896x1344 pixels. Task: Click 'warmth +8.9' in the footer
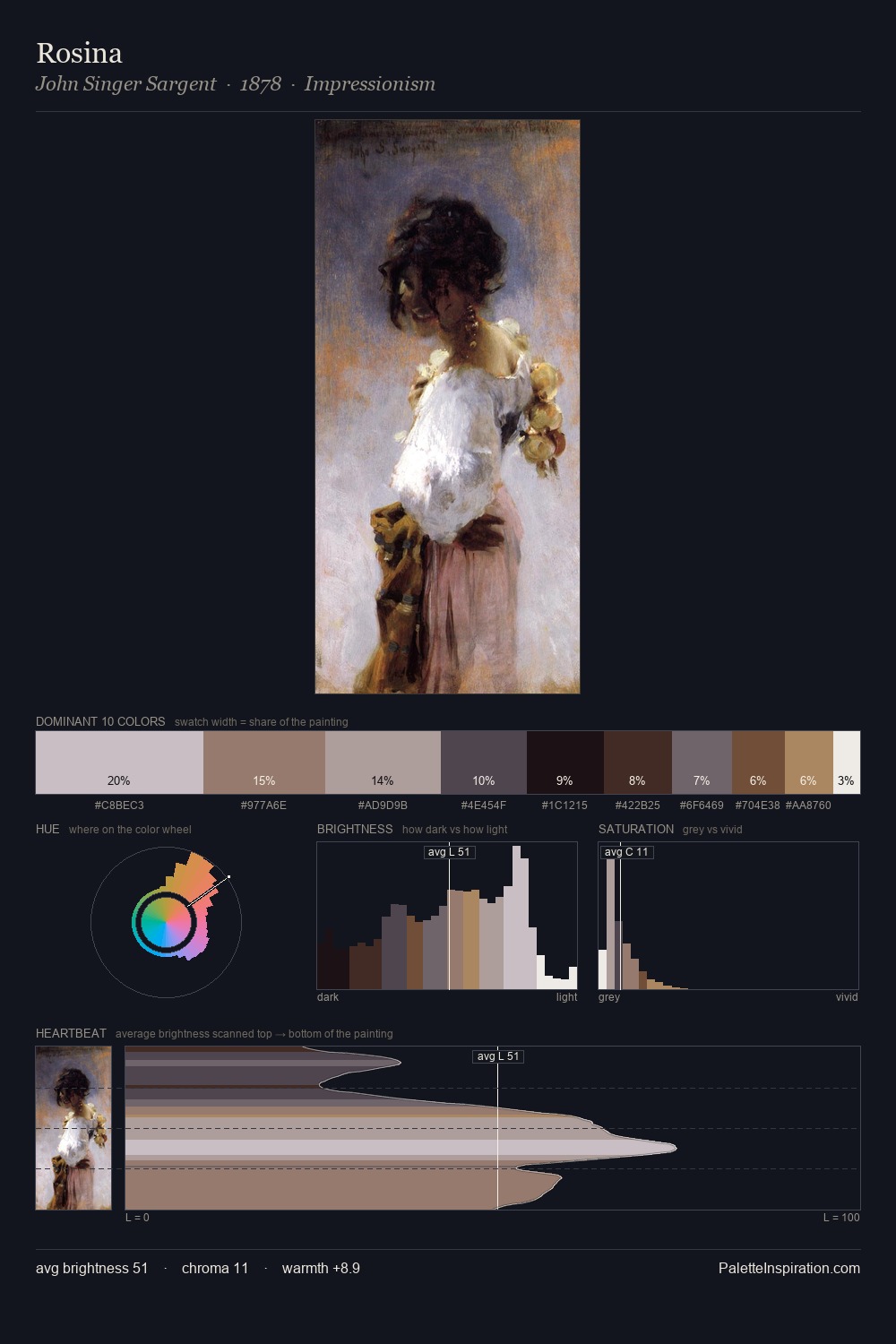tap(321, 1269)
